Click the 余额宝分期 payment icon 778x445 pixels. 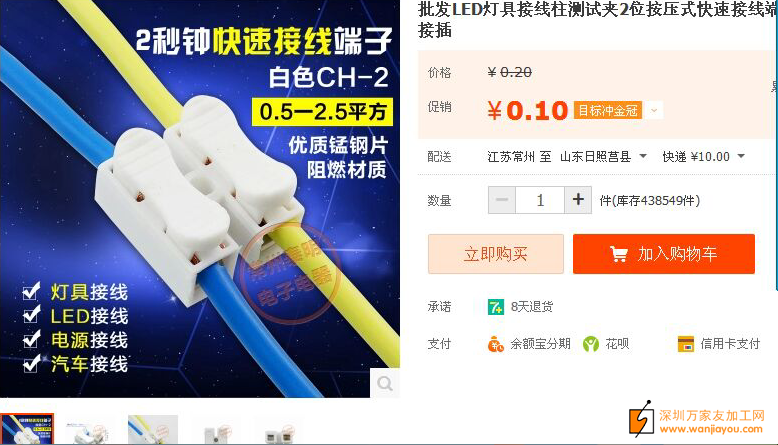tap(496, 344)
